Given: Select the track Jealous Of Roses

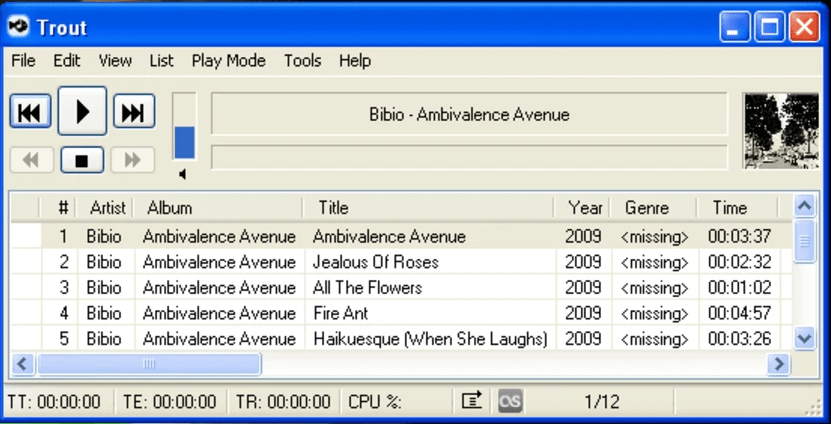Looking at the screenshot, I should click(x=376, y=262).
